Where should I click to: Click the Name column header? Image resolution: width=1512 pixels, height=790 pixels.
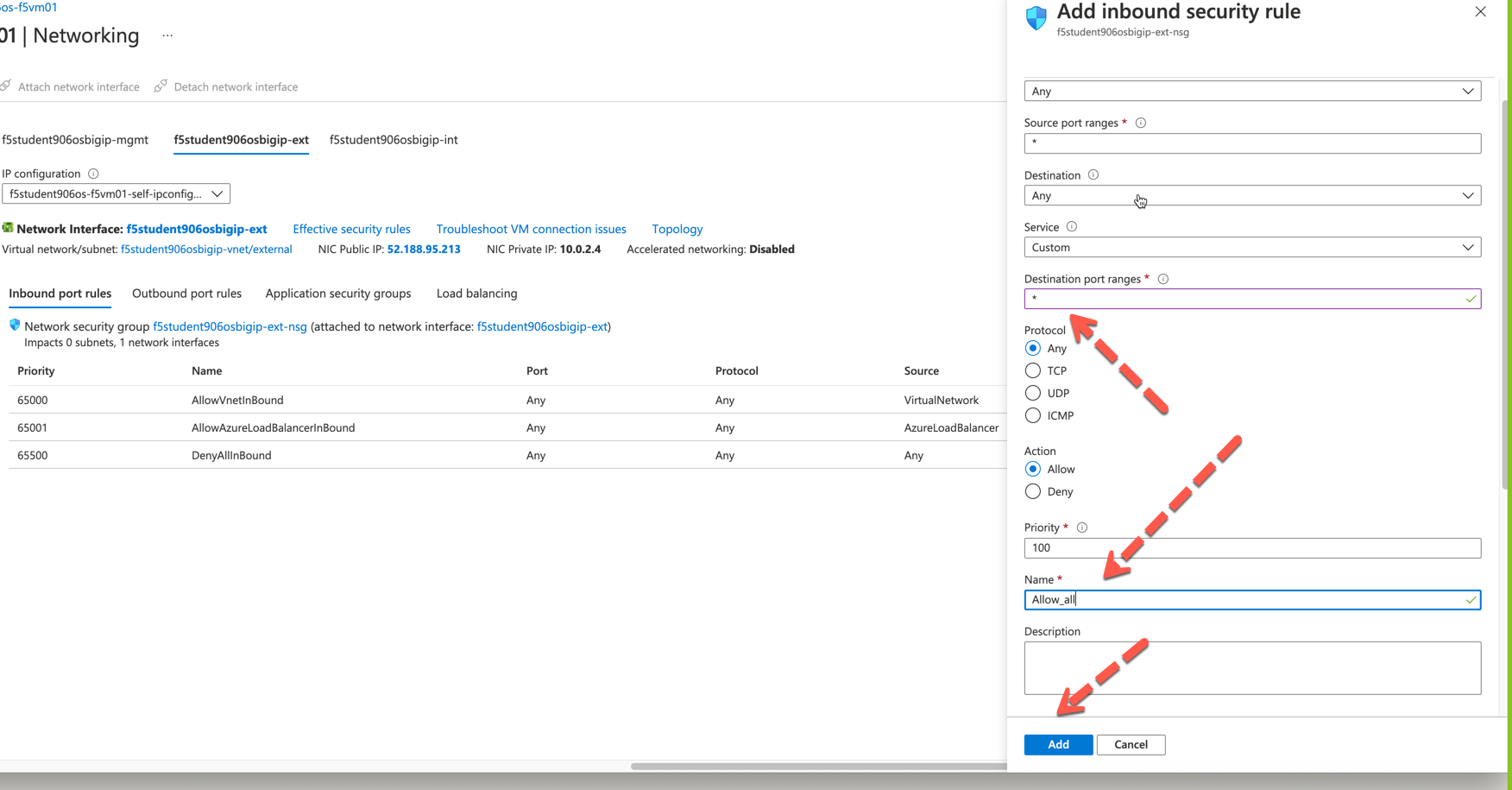pyautogui.click(x=207, y=371)
